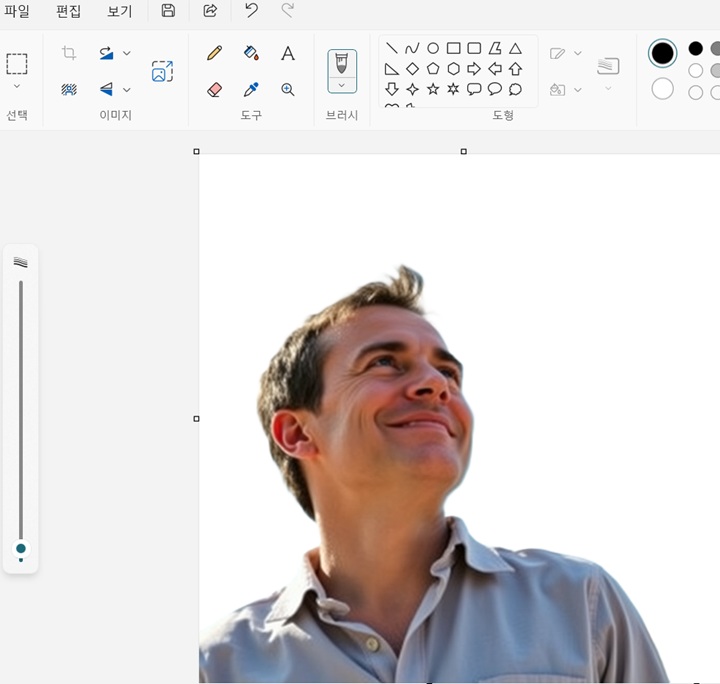This screenshot has height=684, width=720.
Task: Click the top-center canvas resize handle
Action: (464, 151)
